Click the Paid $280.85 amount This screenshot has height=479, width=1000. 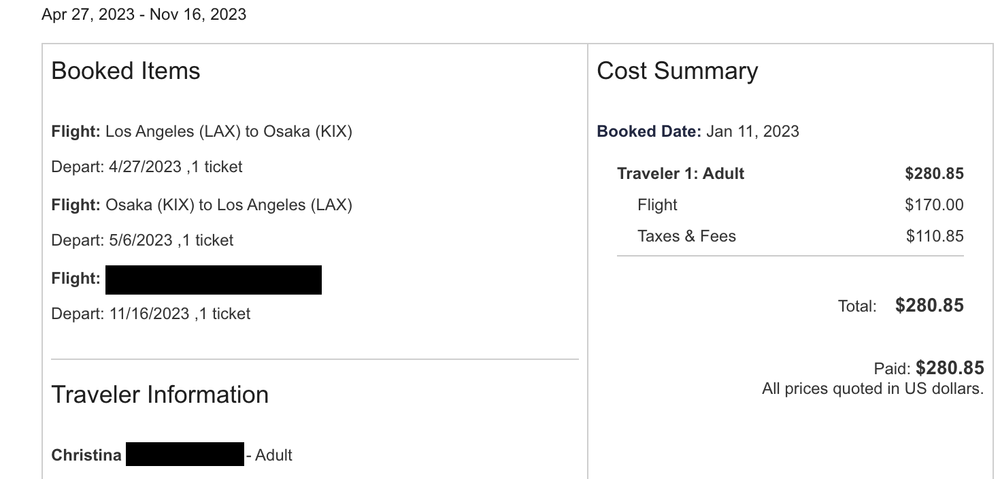[x=949, y=368]
